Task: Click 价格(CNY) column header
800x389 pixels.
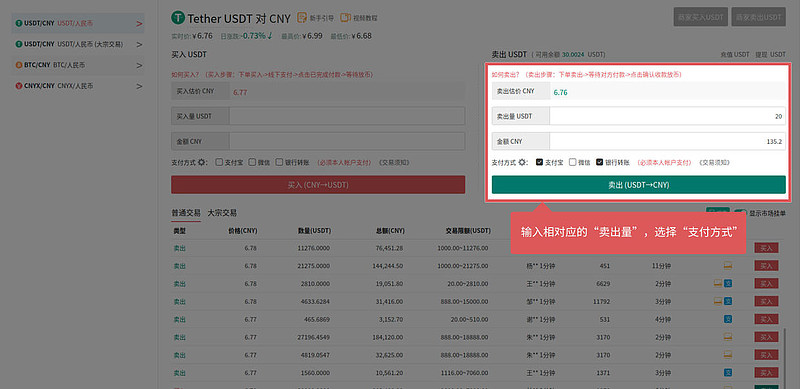Action: click(x=242, y=231)
